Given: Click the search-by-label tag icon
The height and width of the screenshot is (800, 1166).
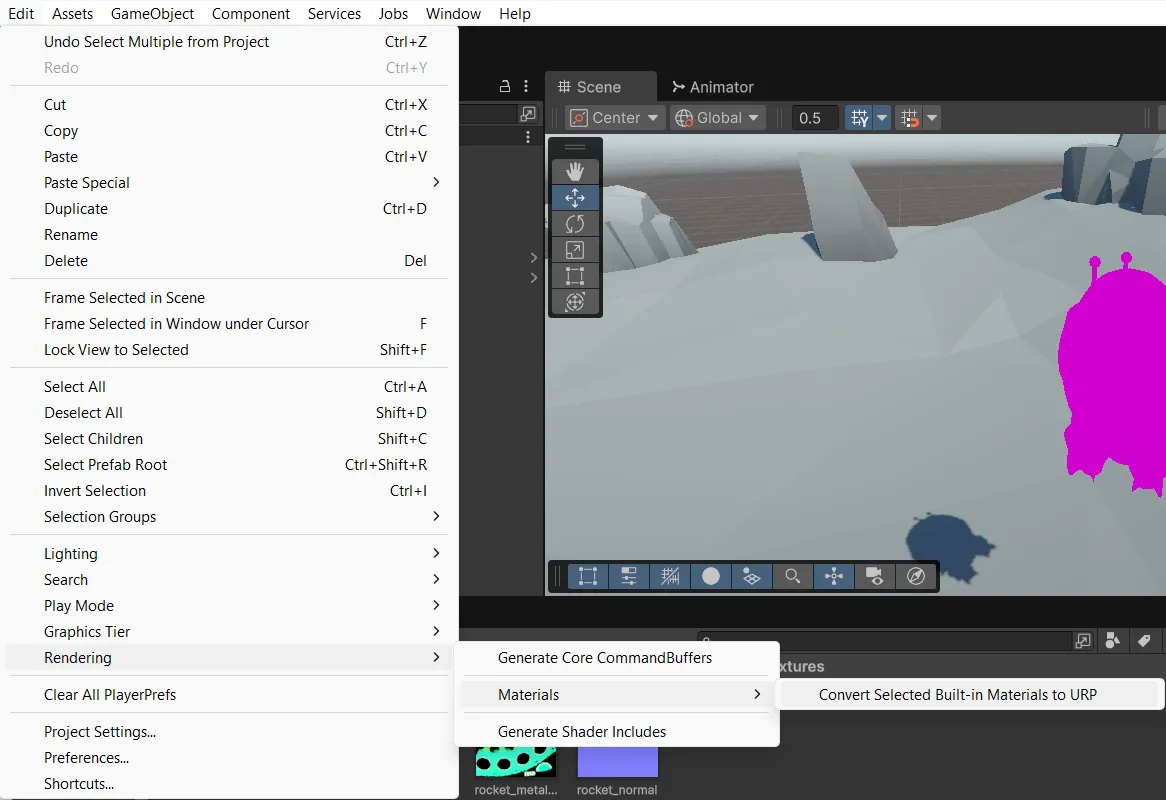Looking at the screenshot, I should tap(1144, 641).
